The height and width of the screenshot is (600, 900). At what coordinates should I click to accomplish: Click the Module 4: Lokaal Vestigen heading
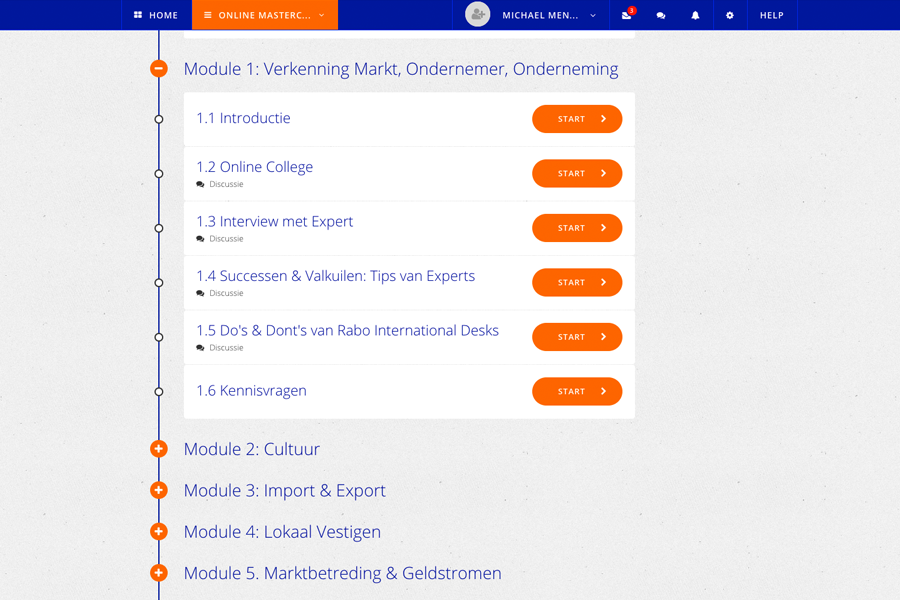click(x=282, y=532)
